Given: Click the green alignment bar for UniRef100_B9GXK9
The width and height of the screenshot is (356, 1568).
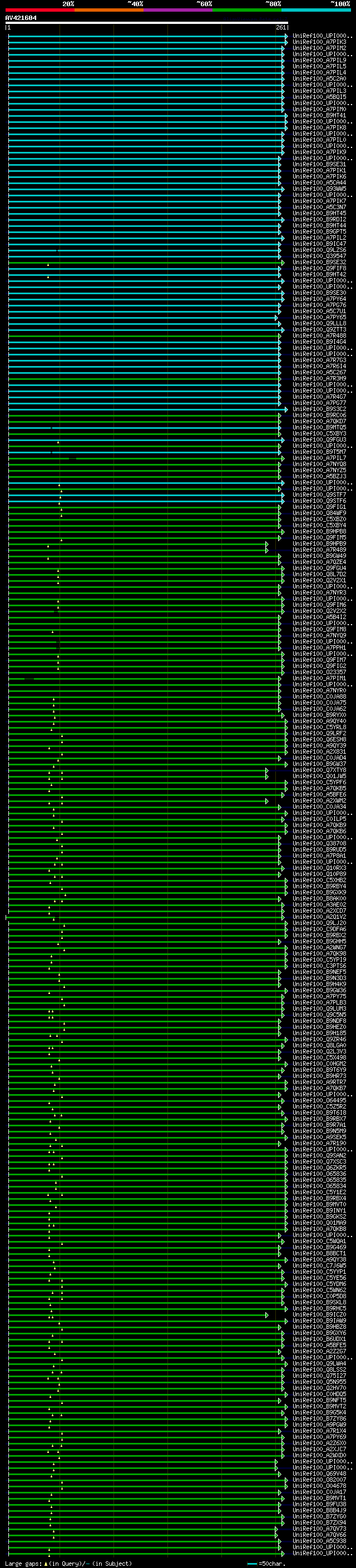Looking at the screenshot, I should [x=147, y=892].
